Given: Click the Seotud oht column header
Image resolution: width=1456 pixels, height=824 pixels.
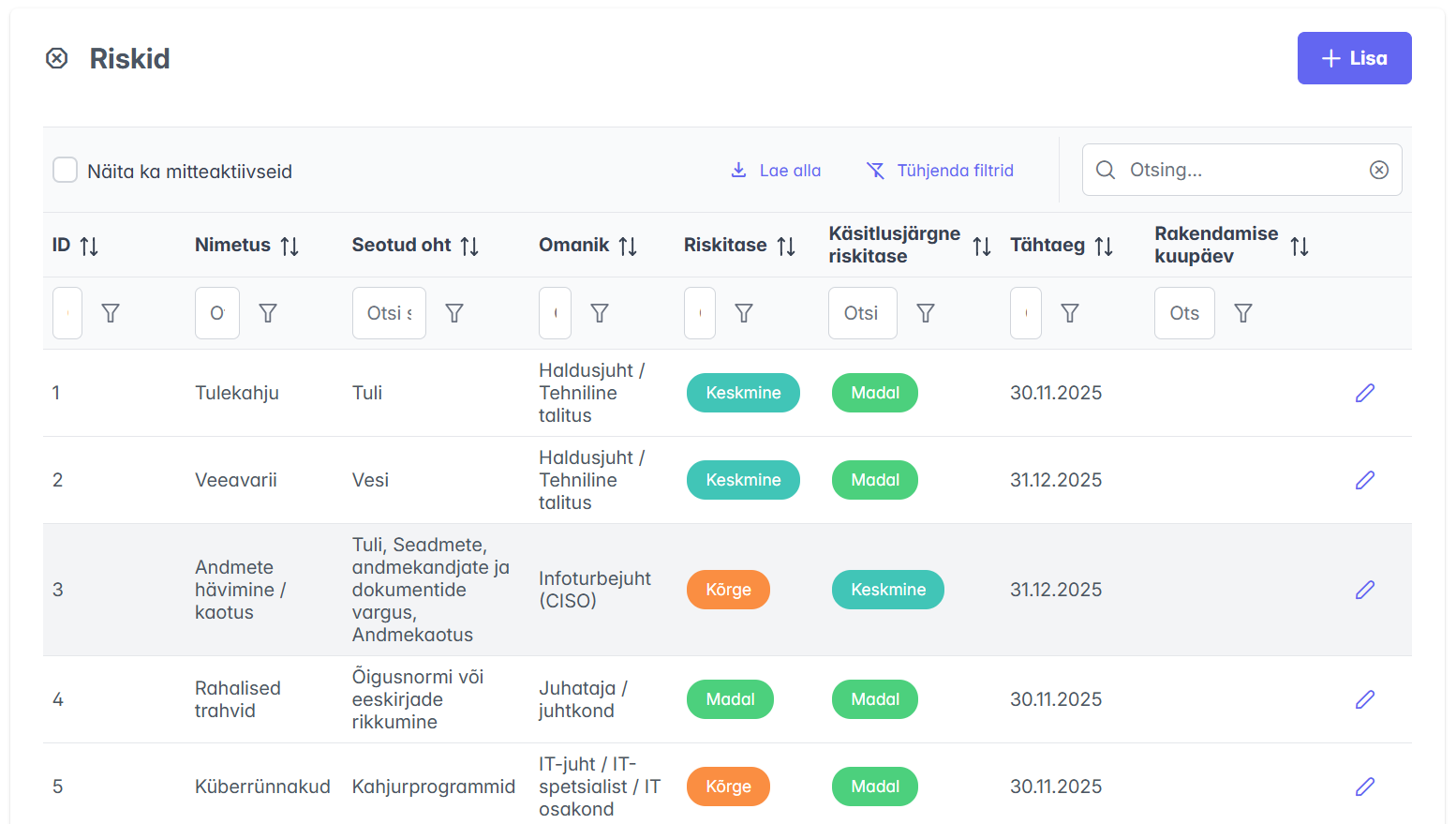Looking at the screenshot, I should tap(401, 245).
